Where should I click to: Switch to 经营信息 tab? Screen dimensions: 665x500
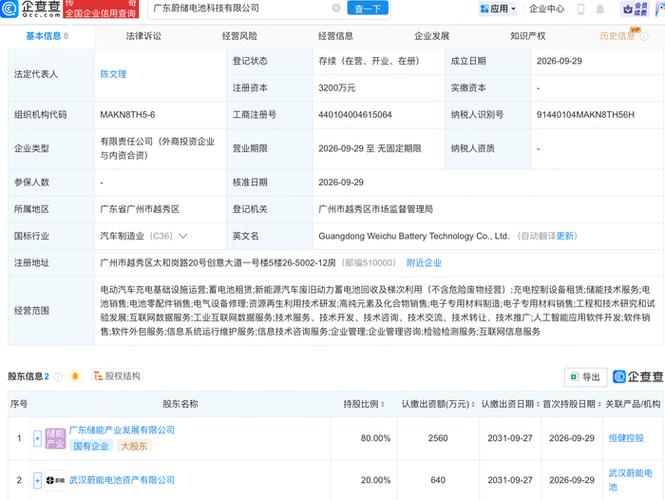pyautogui.click(x=335, y=36)
